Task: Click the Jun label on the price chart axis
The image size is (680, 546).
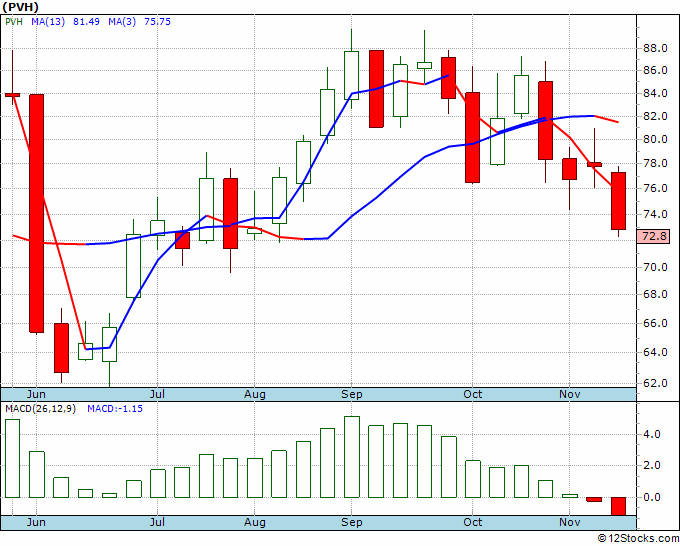Action: [x=36, y=394]
